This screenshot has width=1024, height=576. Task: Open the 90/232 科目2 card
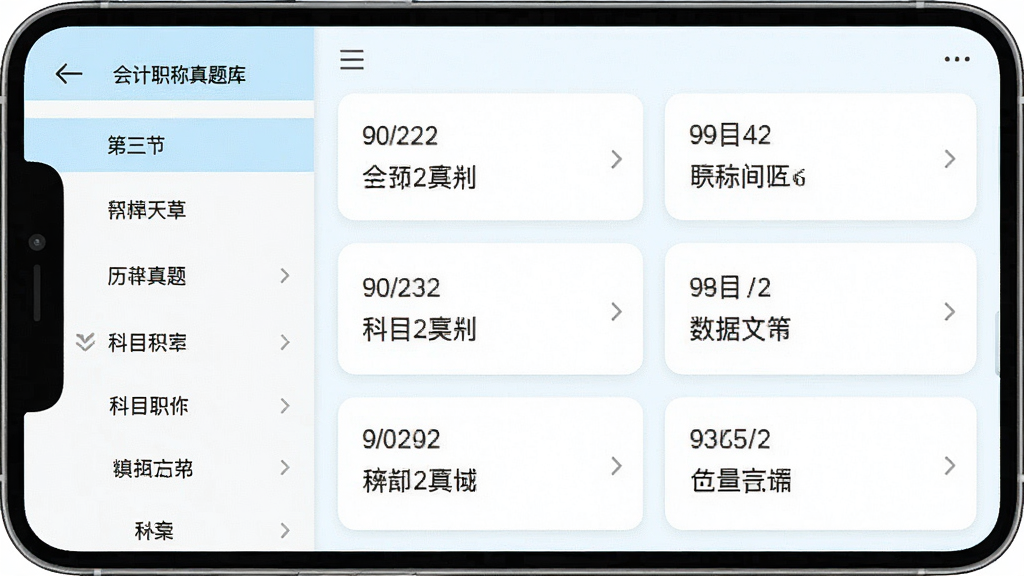click(x=490, y=310)
